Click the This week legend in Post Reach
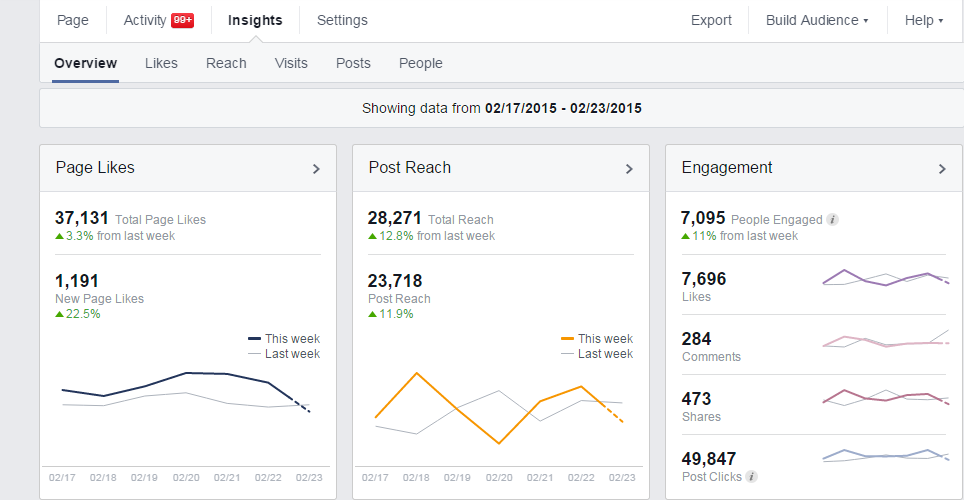The image size is (964, 500). click(596, 338)
